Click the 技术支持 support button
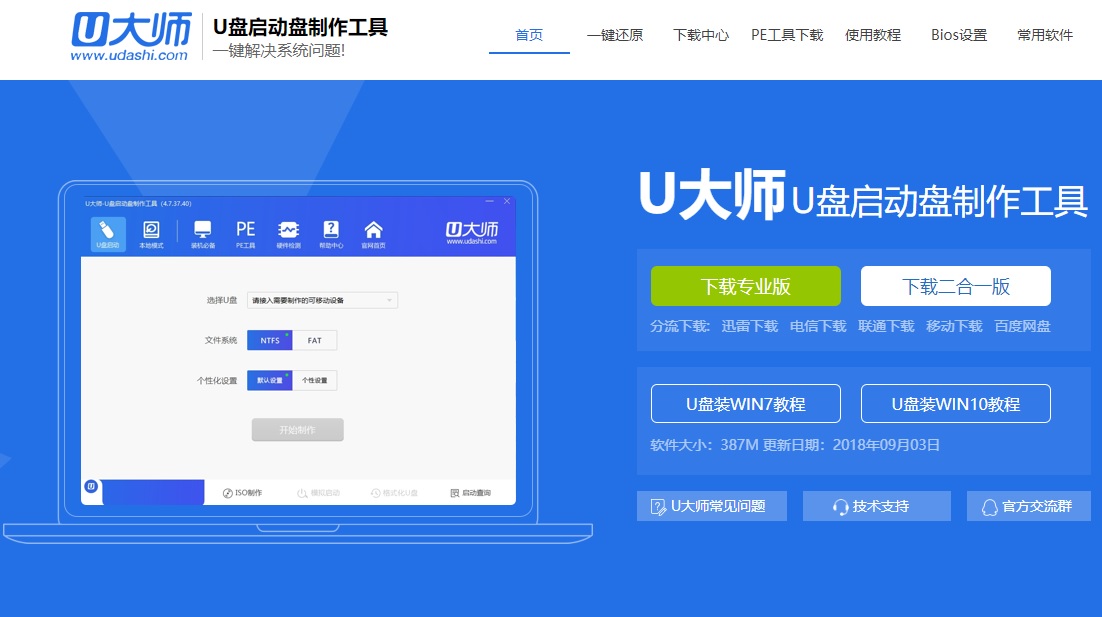Screen dimensions: 1102x617 [x=876, y=506]
